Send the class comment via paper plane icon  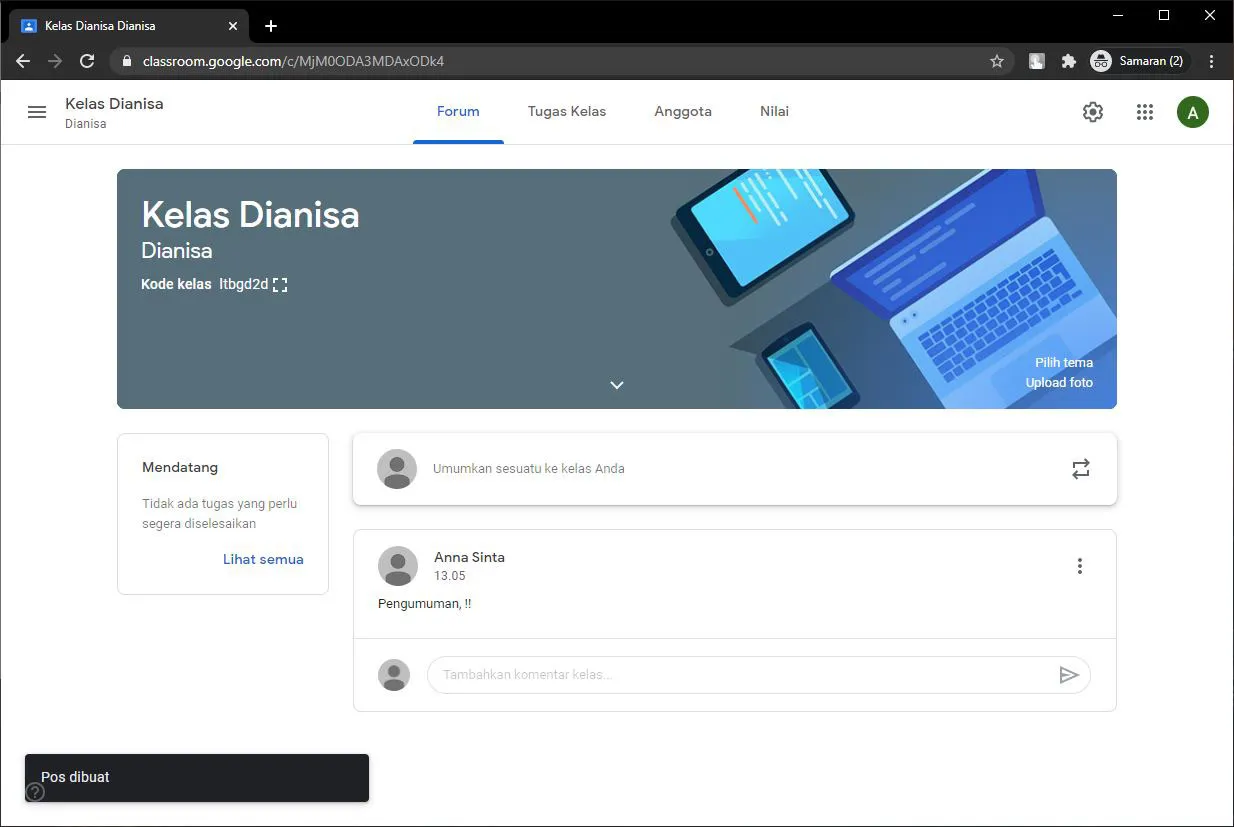coord(1068,674)
